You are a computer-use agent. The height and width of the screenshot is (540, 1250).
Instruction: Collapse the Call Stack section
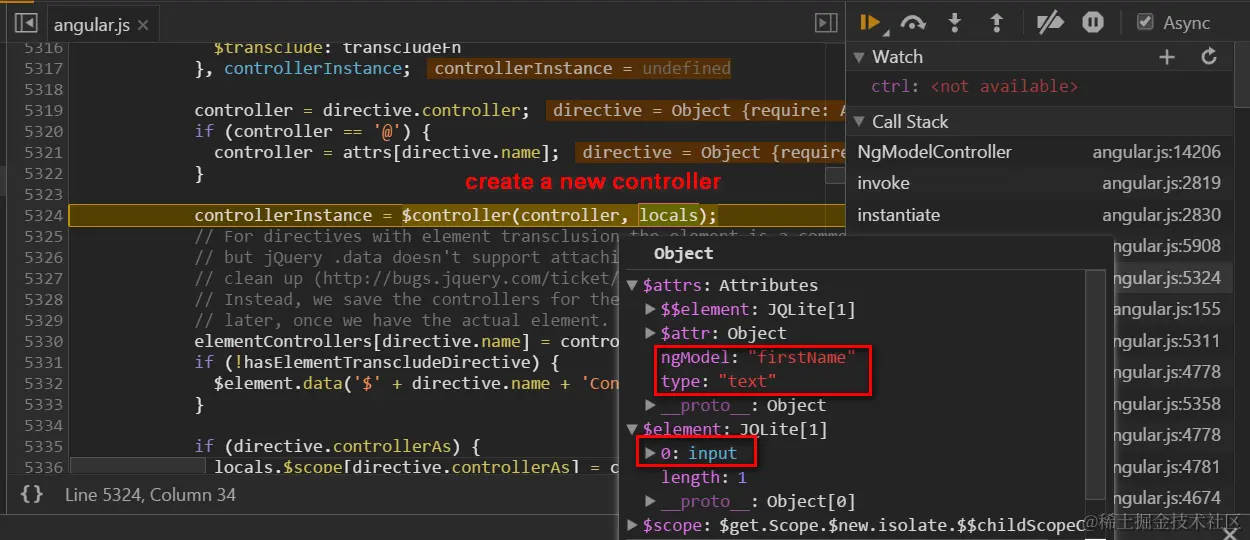[859, 121]
